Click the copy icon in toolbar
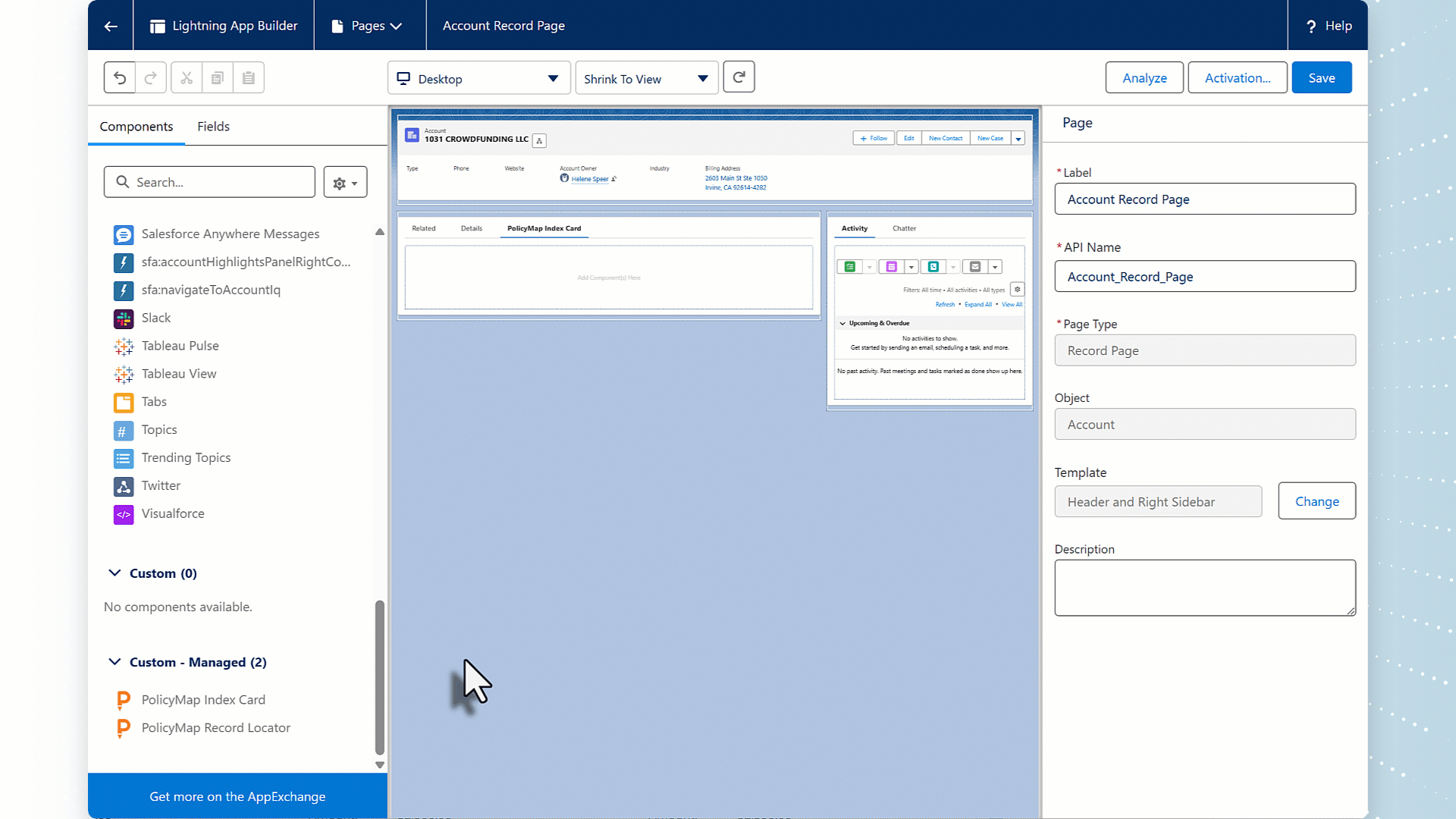1456x819 pixels. 218,77
